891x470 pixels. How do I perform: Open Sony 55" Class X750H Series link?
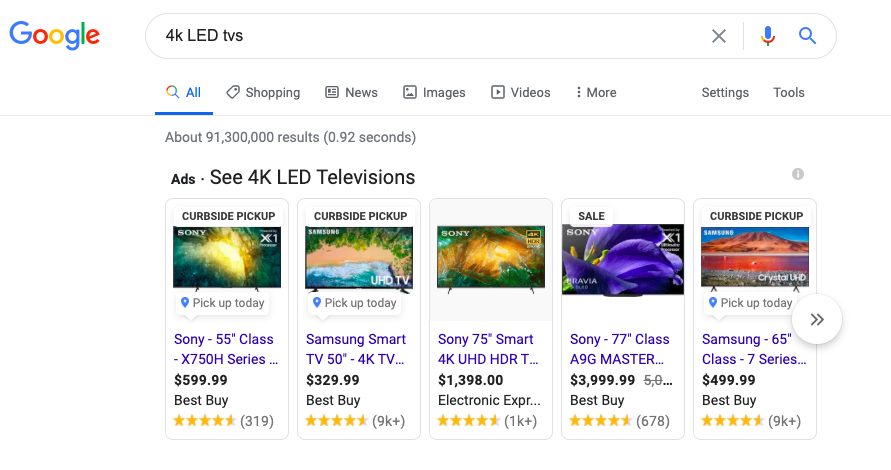pyautogui.click(x=226, y=349)
